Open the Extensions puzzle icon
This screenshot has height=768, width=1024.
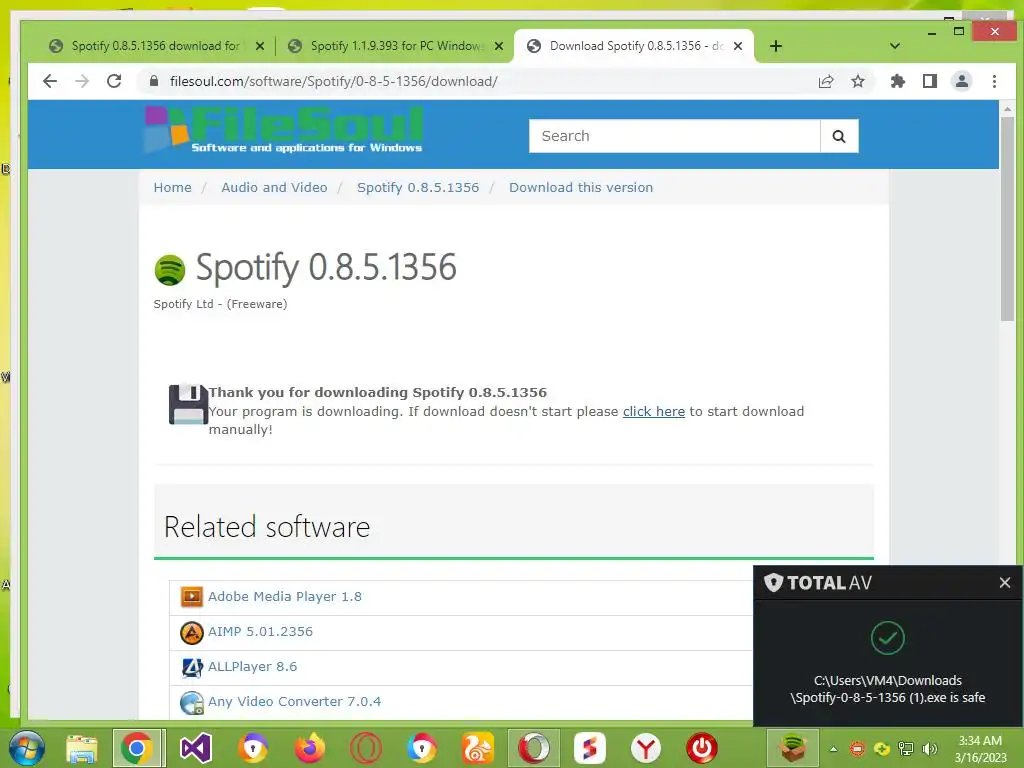(x=898, y=81)
